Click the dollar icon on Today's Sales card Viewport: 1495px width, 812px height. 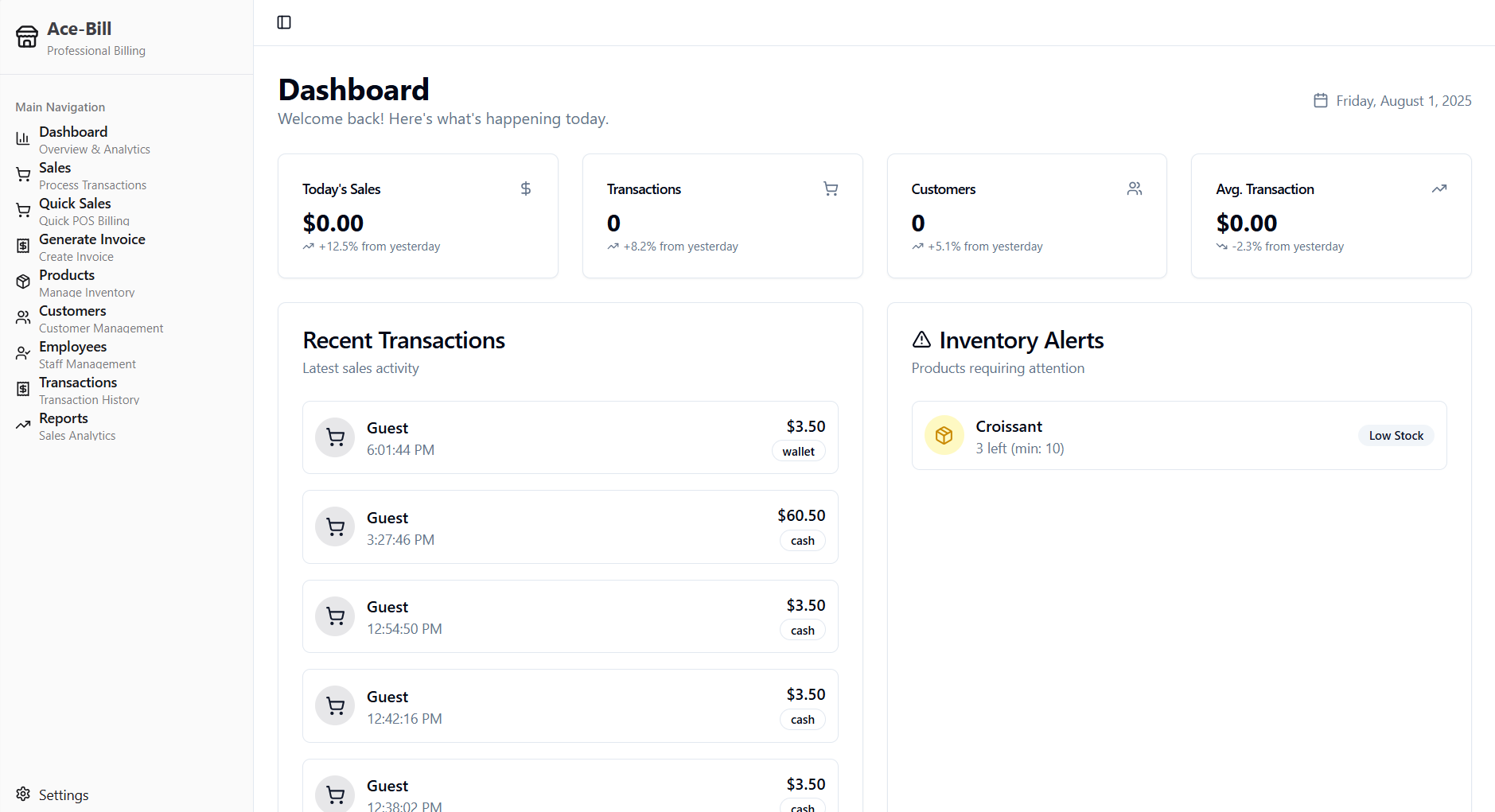pyautogui.click(x=525, y=188)
